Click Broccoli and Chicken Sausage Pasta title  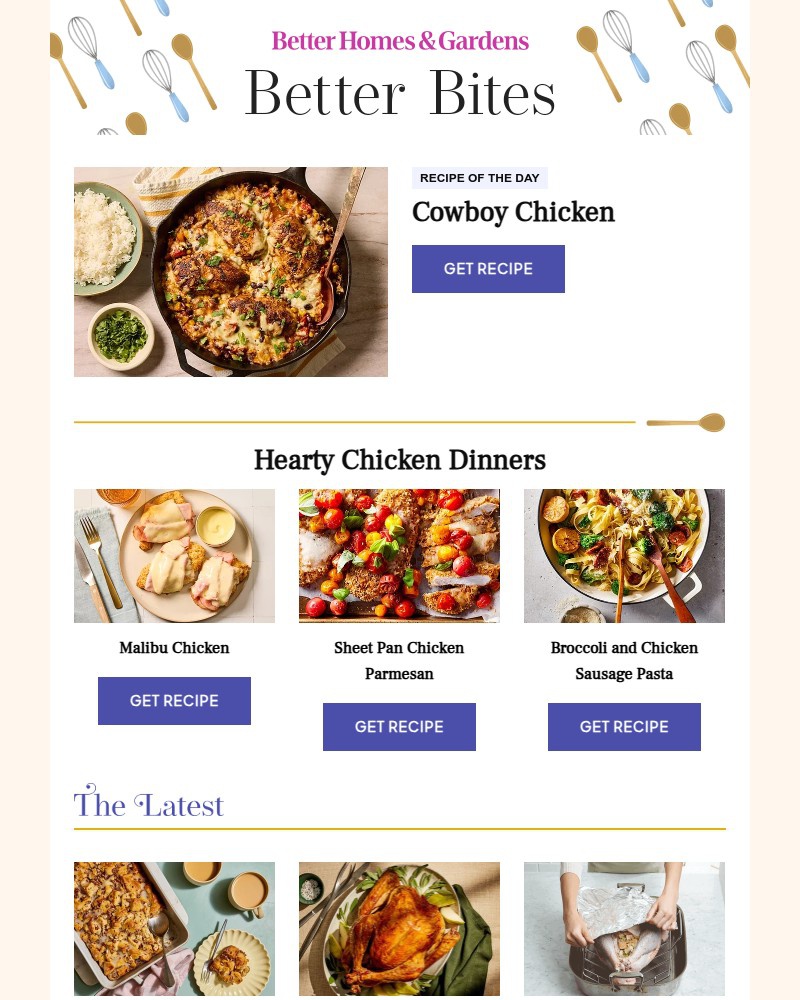pos(625,661)
